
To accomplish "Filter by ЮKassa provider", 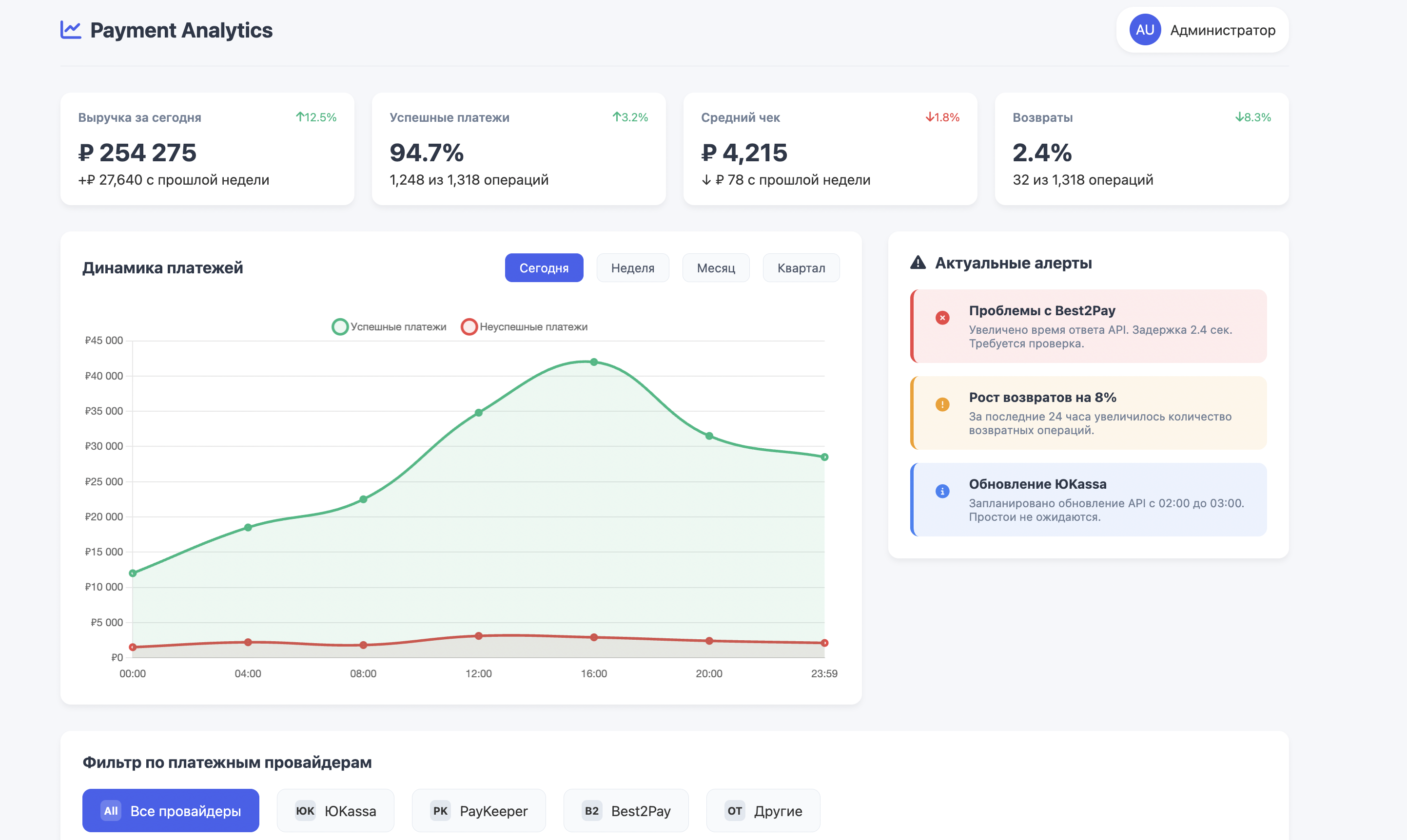I will click(335, 811).
